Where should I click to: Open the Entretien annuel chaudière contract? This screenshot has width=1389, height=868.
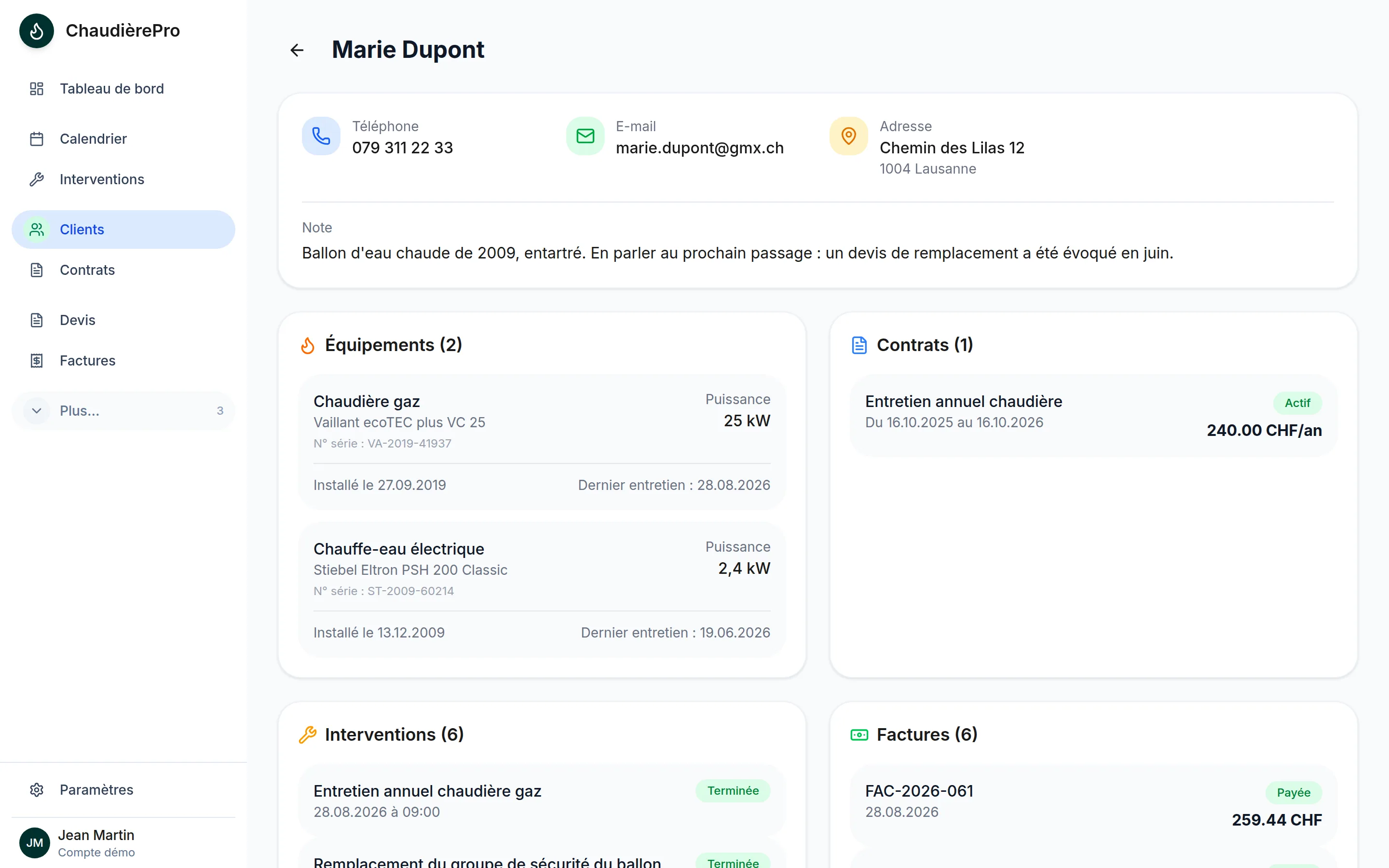point(1093,416)
